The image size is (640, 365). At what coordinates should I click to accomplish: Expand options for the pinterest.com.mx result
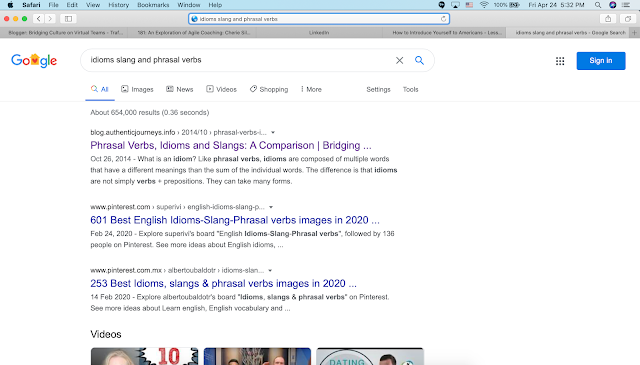[270, 270]
